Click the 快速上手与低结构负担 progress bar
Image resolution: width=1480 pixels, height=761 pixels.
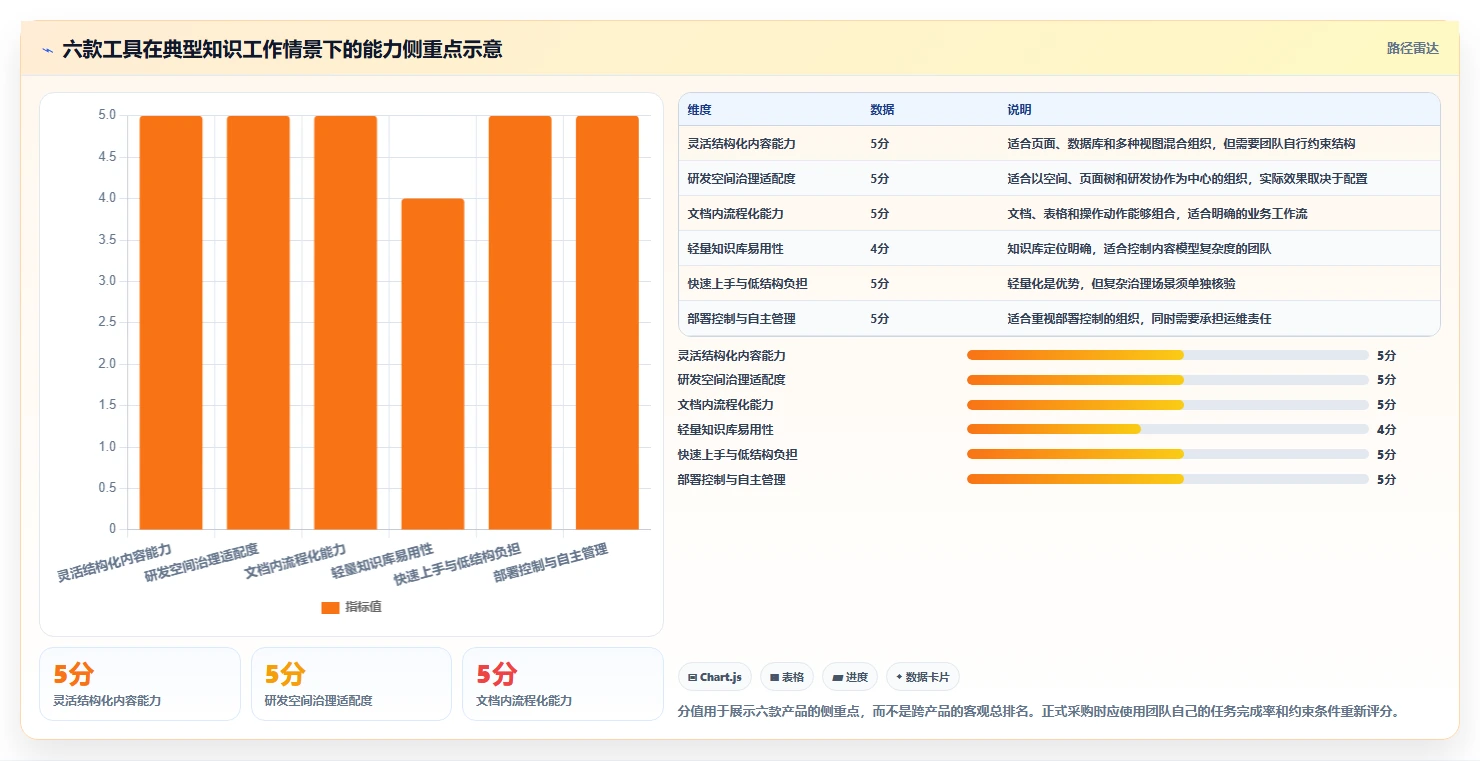point(1167,454)
